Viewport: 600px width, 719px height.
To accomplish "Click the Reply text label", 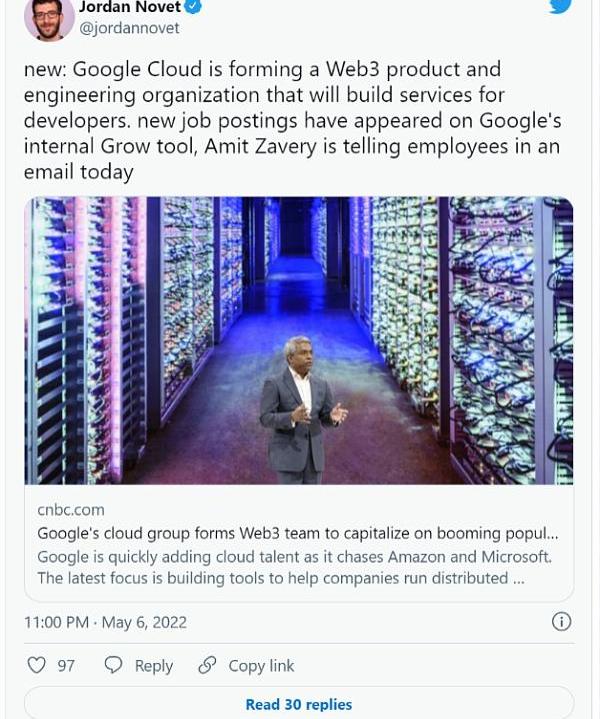I will (x=154, y=665).
